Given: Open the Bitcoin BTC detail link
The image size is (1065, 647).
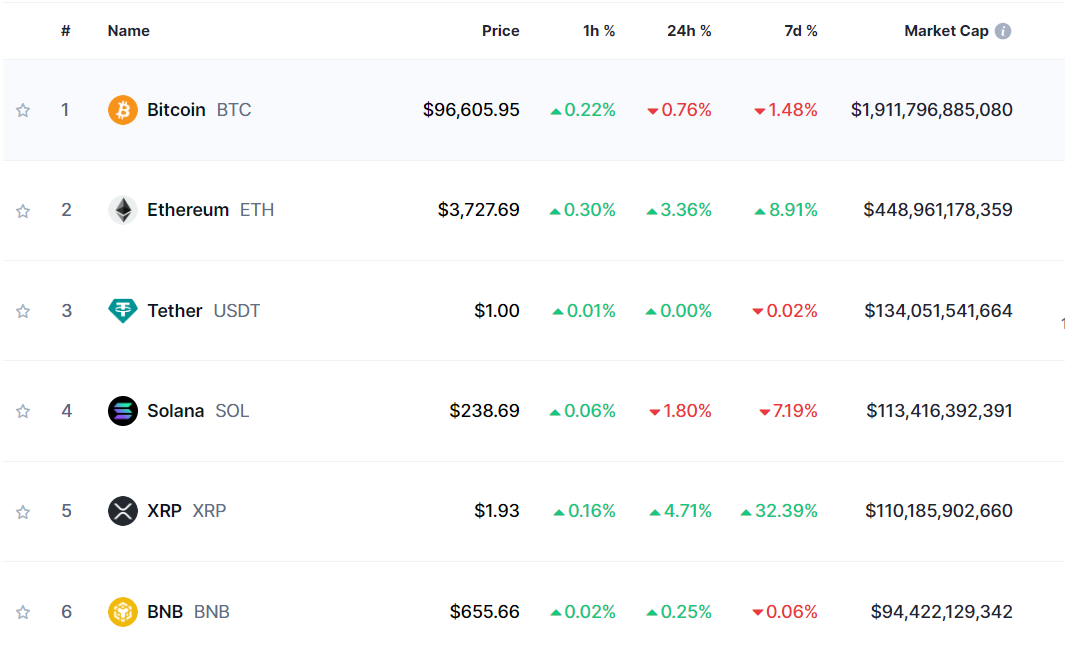Looking at the screenshot, I should [198, 110].
